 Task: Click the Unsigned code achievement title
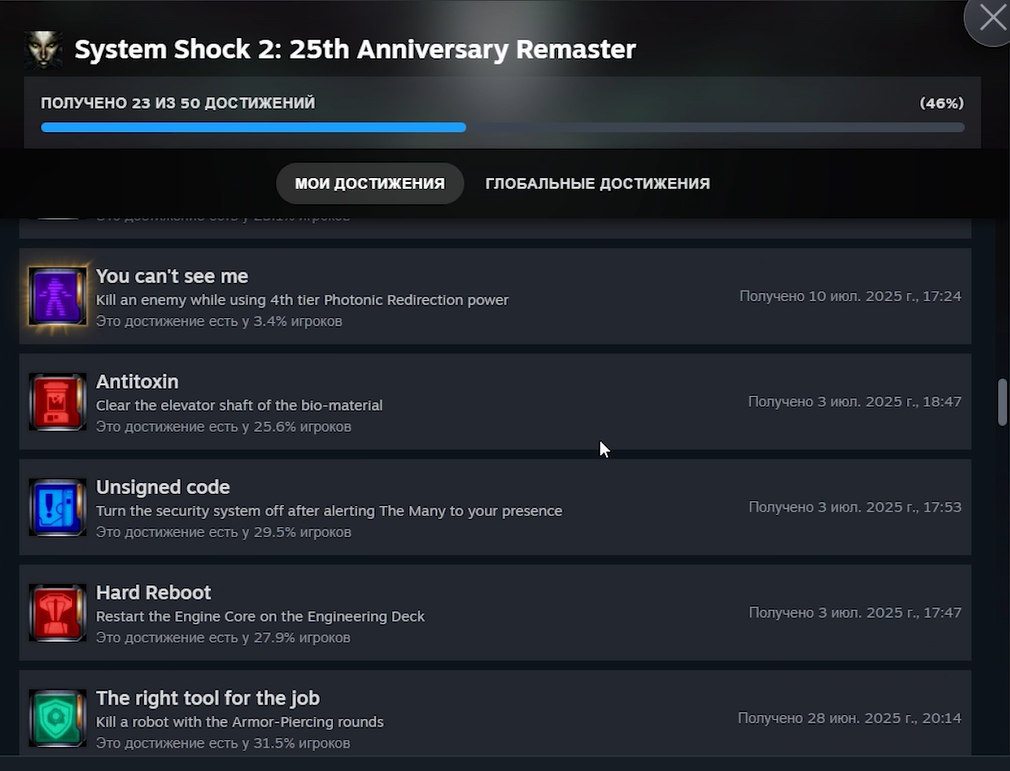[x=163, y=488]
